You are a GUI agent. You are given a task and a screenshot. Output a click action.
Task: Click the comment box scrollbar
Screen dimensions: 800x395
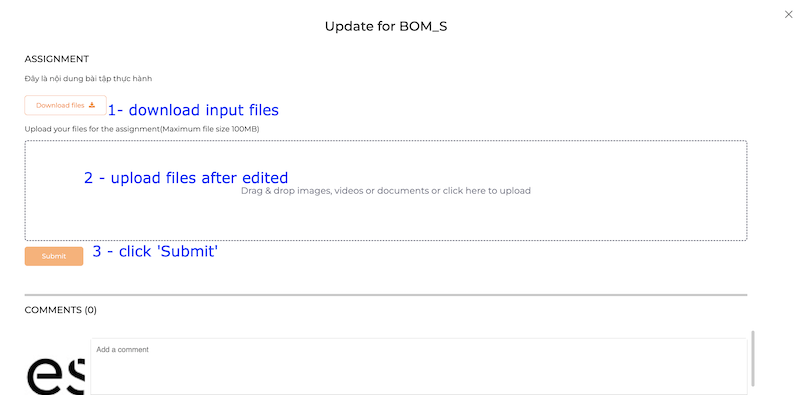[x=752, y=358]
